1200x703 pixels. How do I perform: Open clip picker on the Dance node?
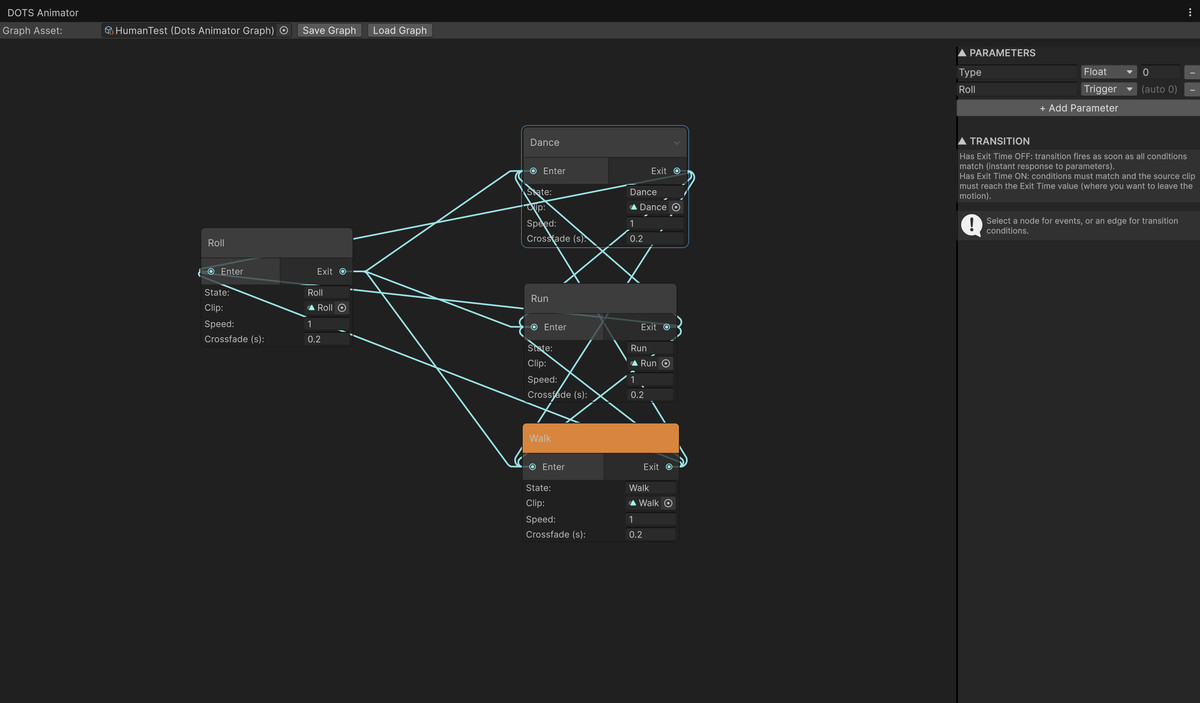(676, 208)
